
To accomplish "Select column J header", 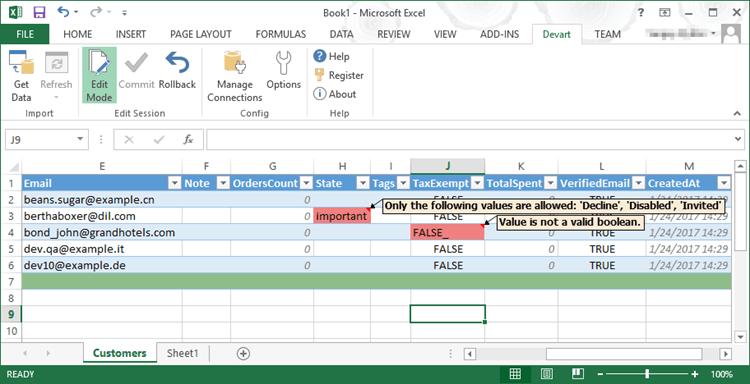I will point(447,166).
